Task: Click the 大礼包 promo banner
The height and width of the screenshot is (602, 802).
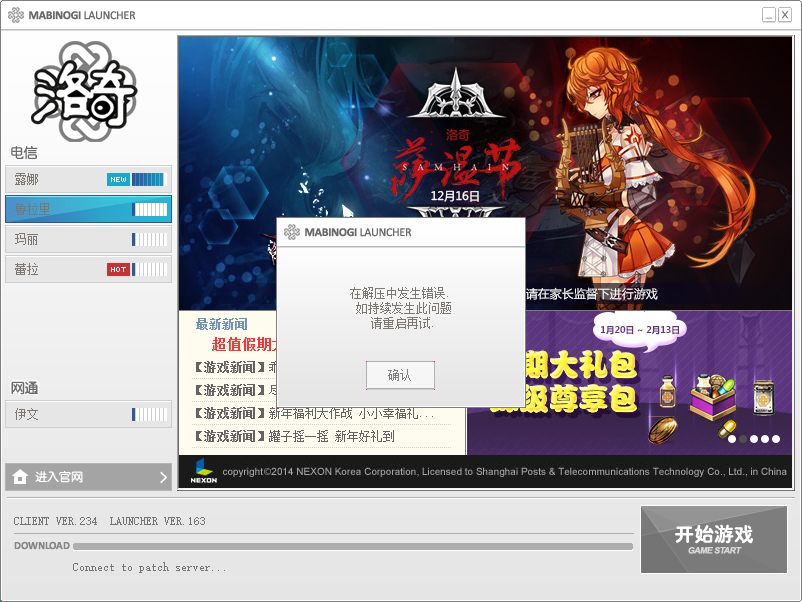Action: pos(629,383)
